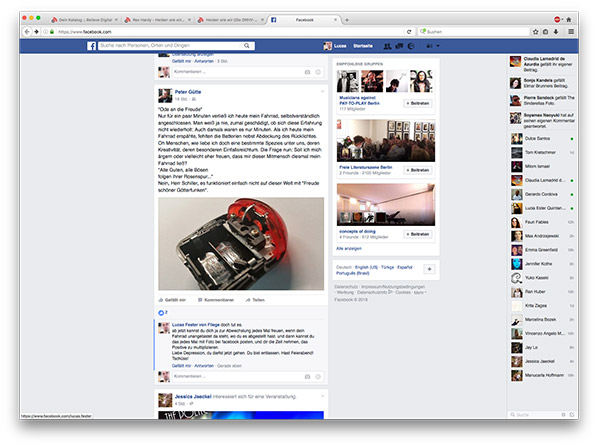598x447 pixels.
Task: Switch to 'Rex Hardy - Helden wie wir' tab
Action: click(x=158, y=20)
